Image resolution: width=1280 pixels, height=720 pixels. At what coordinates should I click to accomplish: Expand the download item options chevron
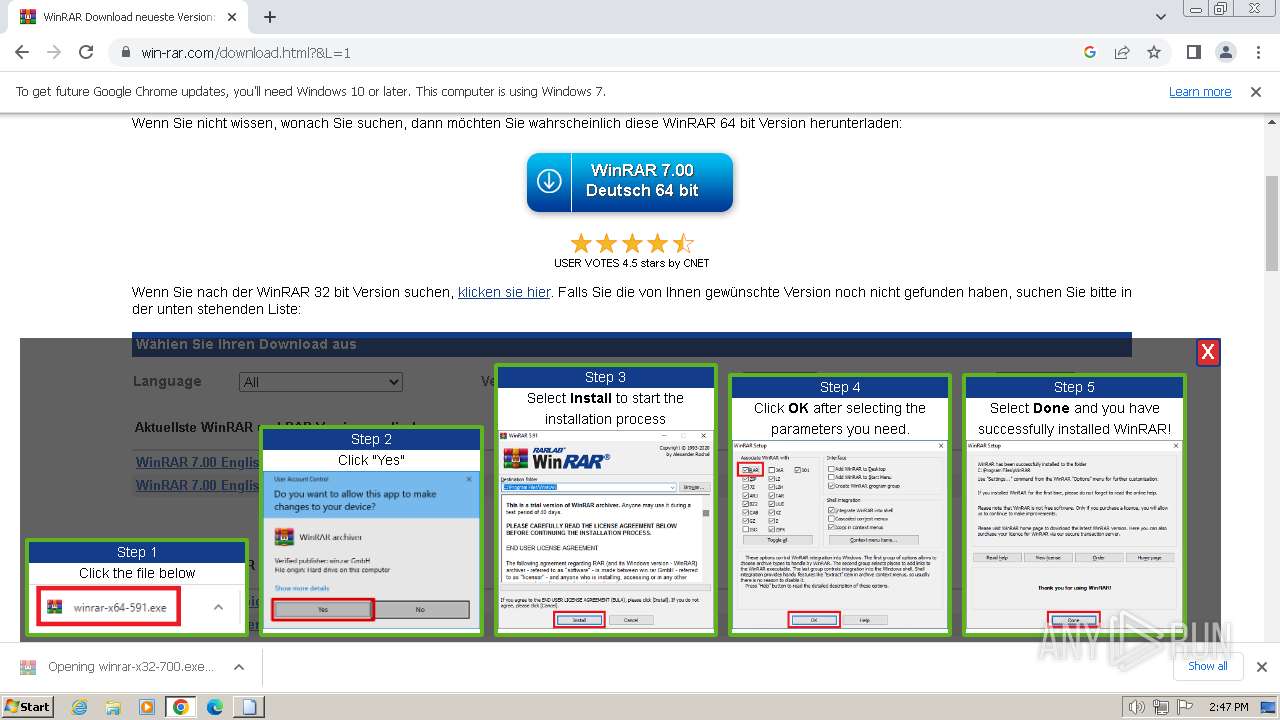[x=239, y=667]
